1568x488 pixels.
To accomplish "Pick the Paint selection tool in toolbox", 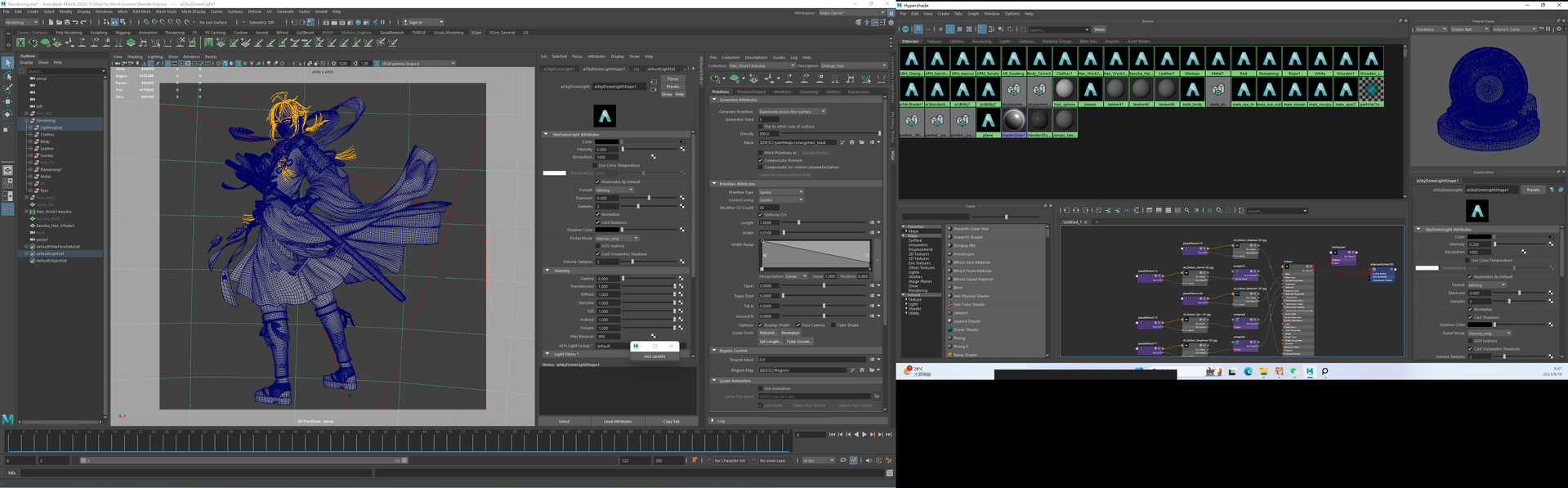I will point(7,88).
